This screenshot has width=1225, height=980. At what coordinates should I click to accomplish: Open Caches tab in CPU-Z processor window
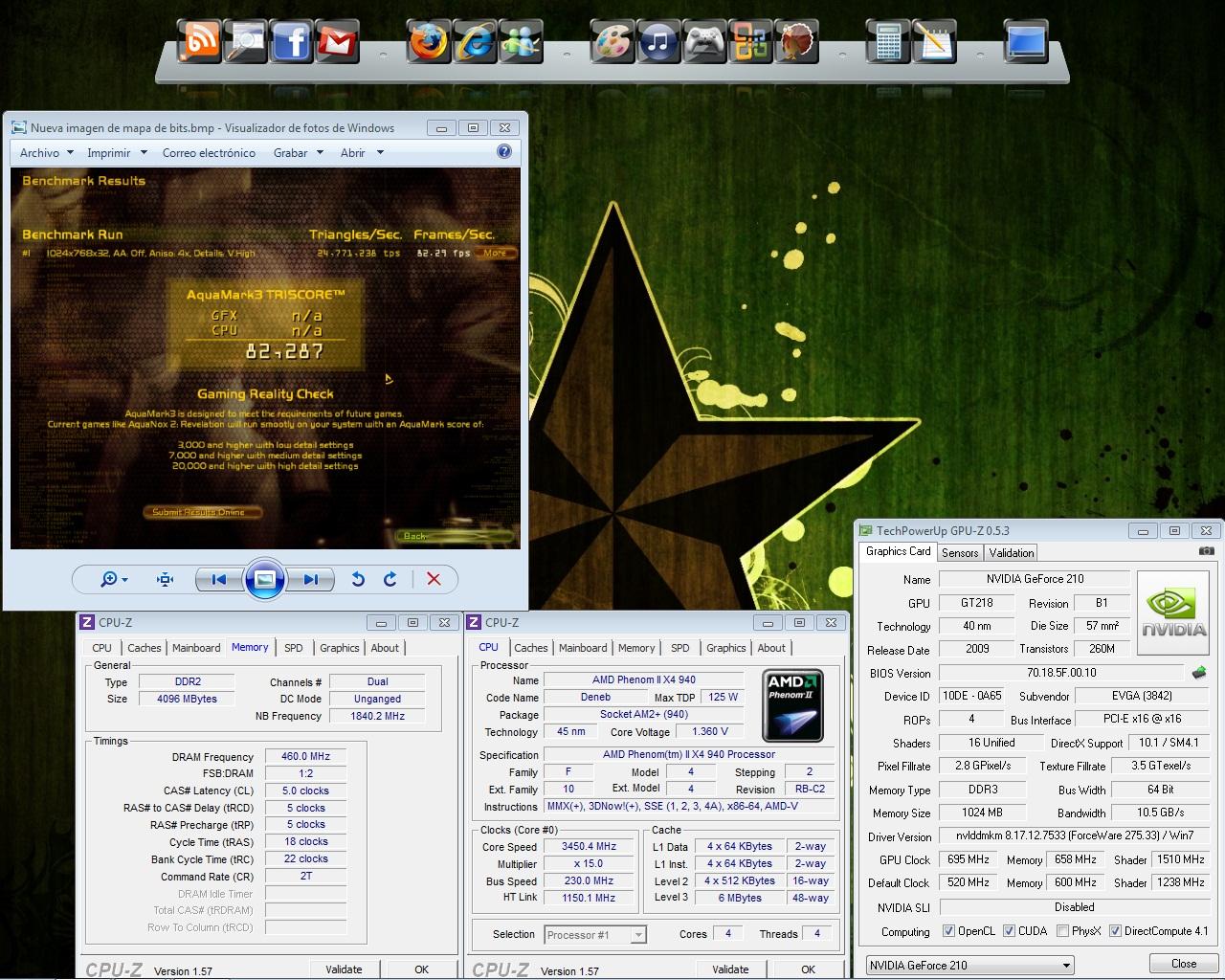(x=531, y=648)
